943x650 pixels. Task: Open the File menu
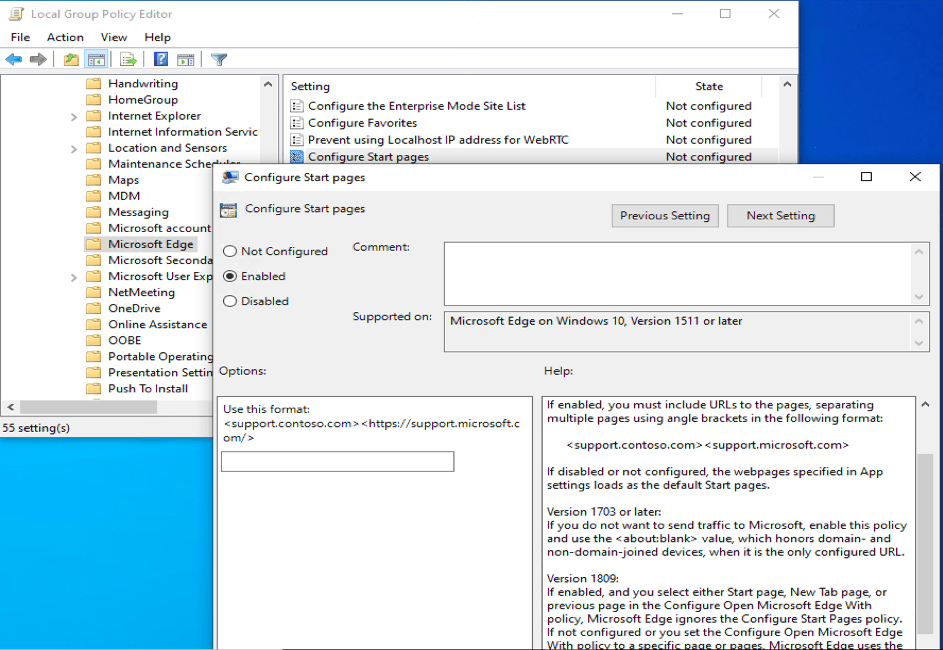pyautogui.click(x=20, y=37)
